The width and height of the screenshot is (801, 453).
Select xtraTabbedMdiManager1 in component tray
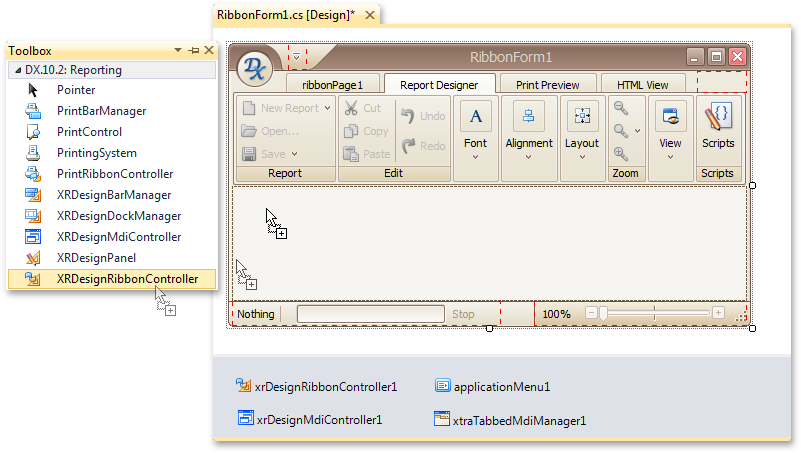510,420
